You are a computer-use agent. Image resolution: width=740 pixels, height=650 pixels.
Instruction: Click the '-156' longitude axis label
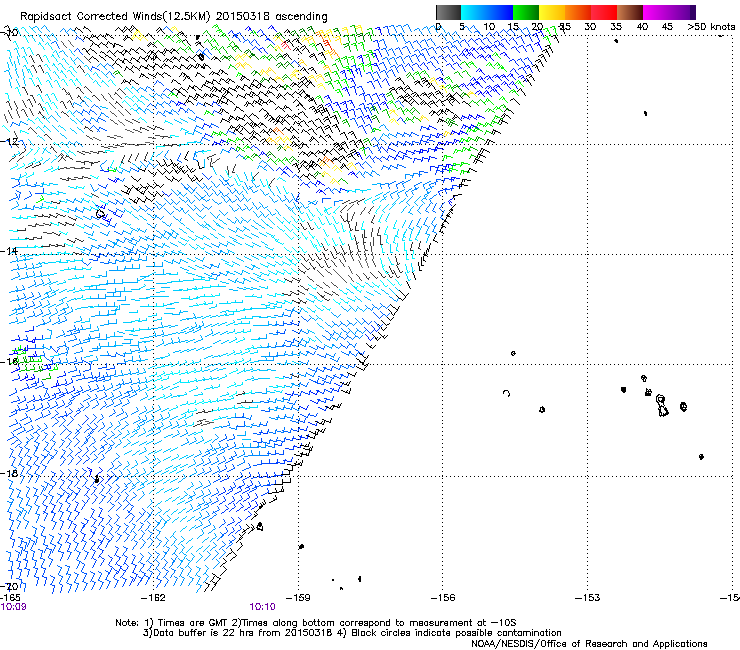[443, 598]
